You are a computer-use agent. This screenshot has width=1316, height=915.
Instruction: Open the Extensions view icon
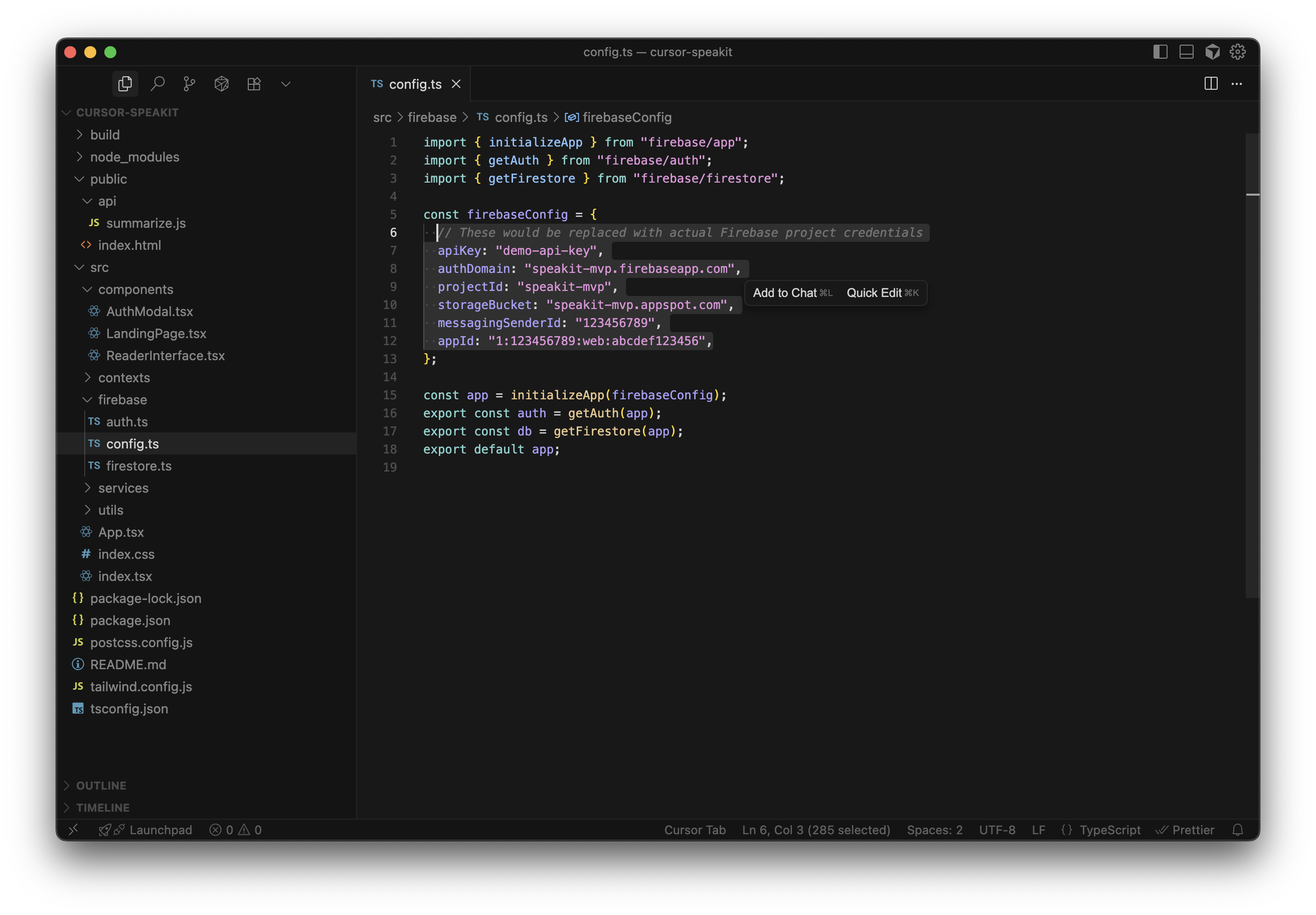coord(254,84)
